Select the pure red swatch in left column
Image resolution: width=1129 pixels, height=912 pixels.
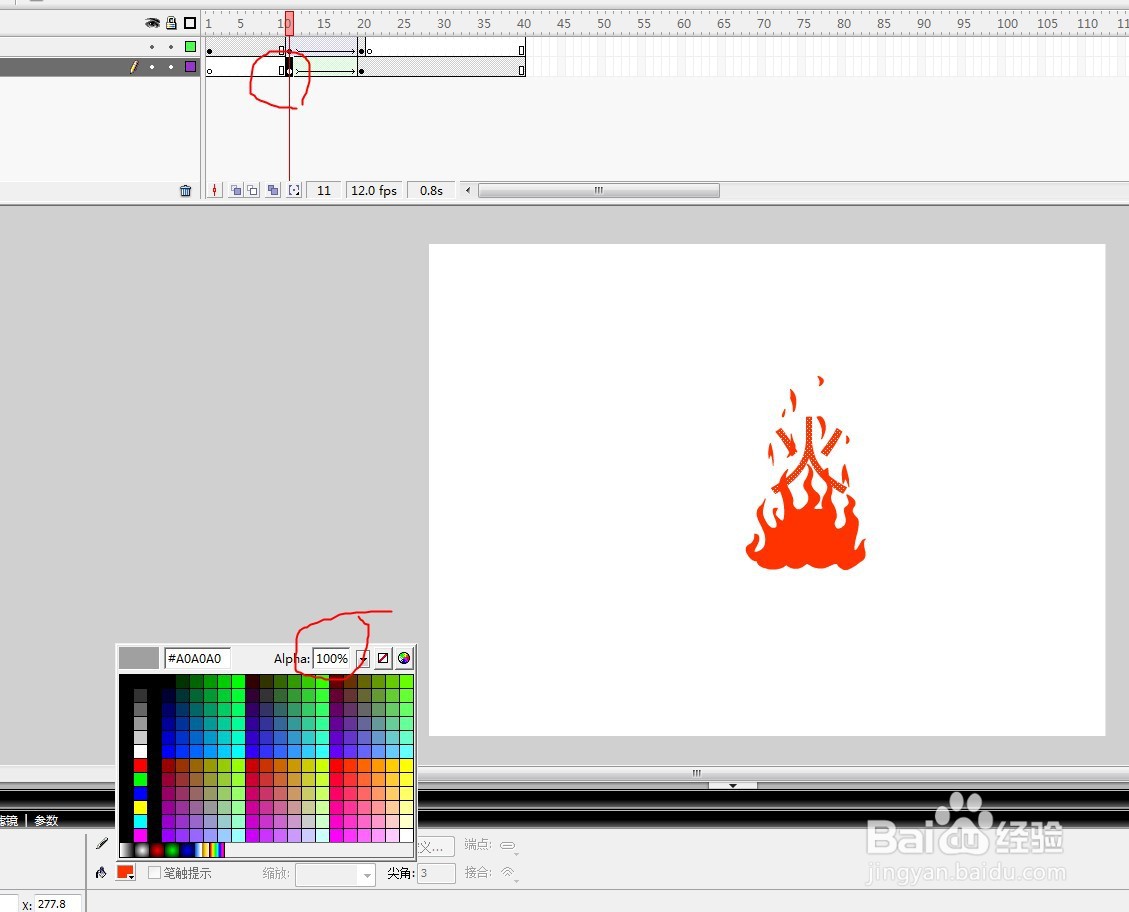click(140, 765)
